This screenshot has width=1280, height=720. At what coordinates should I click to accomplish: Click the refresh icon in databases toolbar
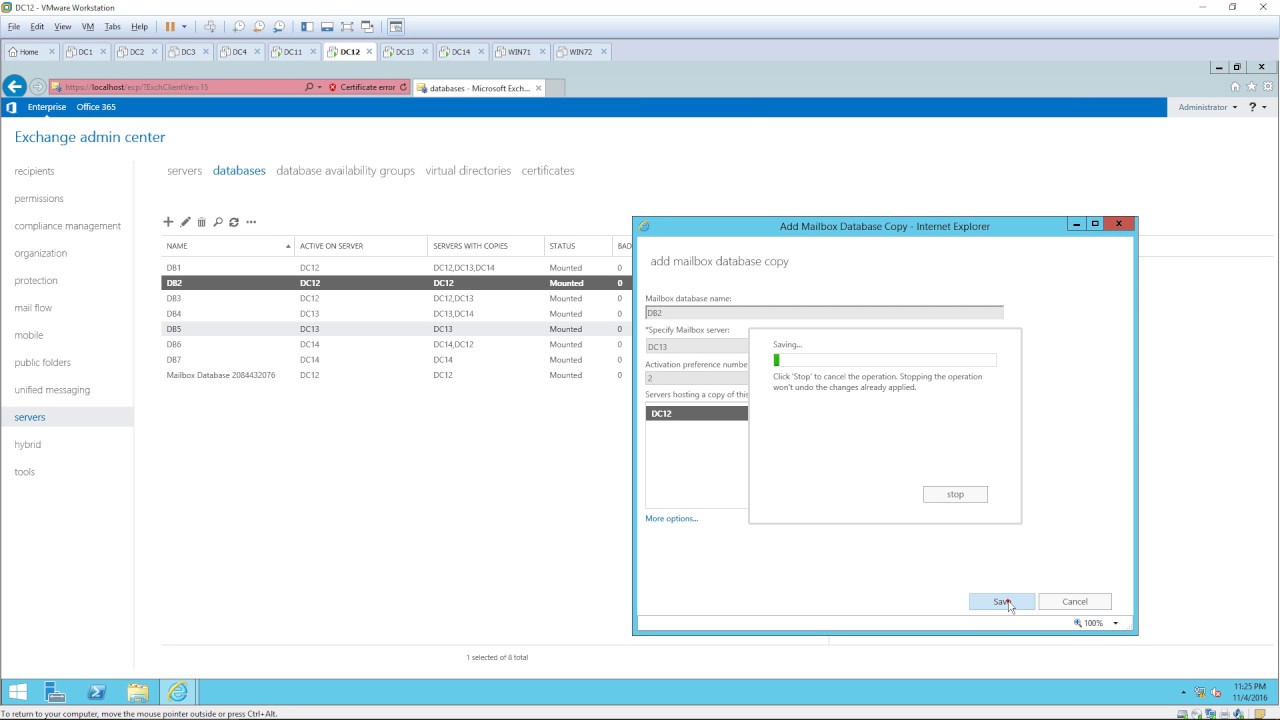click(234, 222)
